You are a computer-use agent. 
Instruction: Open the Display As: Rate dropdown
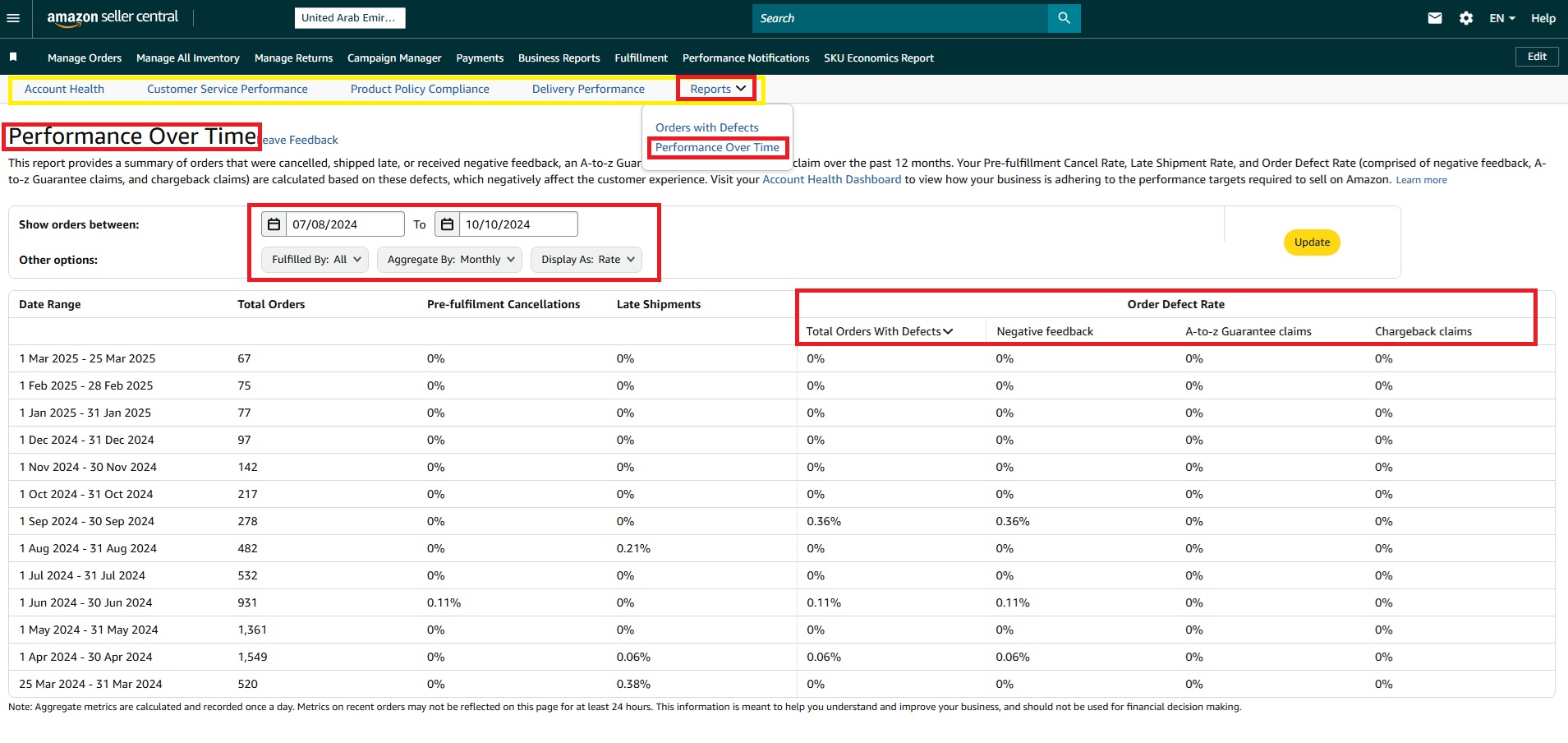[x=586, y=260]
